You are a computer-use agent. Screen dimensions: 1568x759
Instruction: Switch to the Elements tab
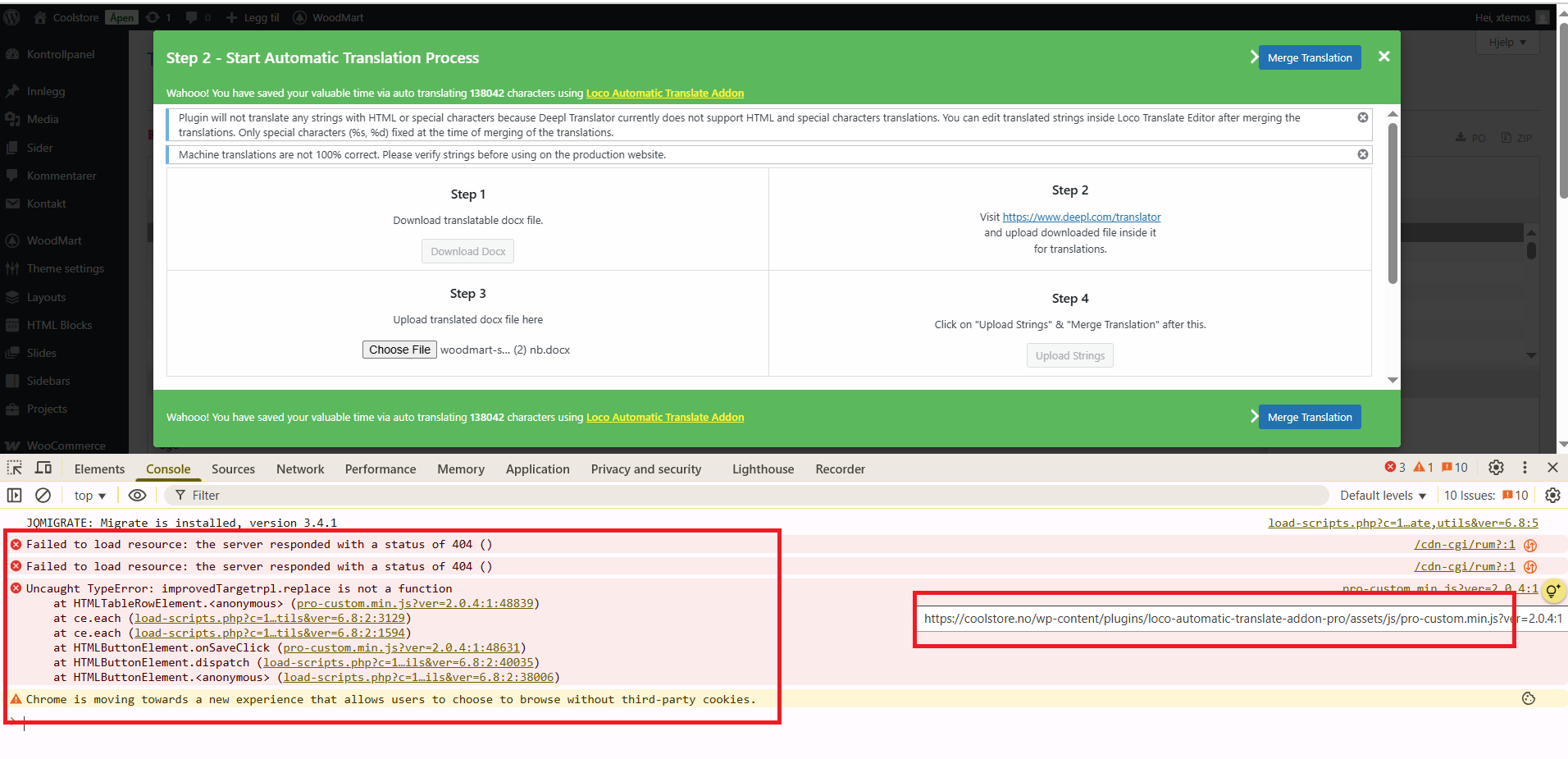pos(99,469)
